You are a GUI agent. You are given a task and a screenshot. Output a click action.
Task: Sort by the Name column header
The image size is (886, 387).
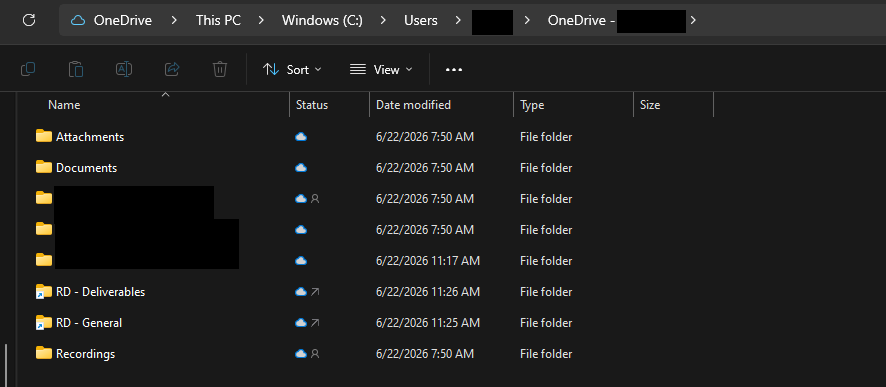click(64, 105)
